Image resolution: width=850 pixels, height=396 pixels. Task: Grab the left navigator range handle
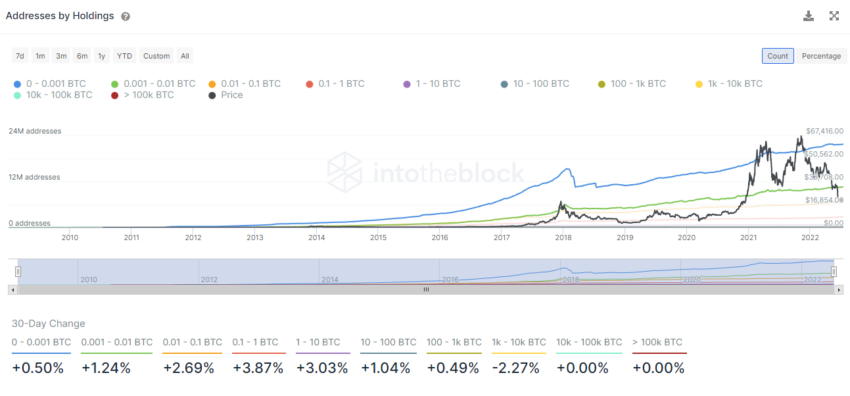18,271
